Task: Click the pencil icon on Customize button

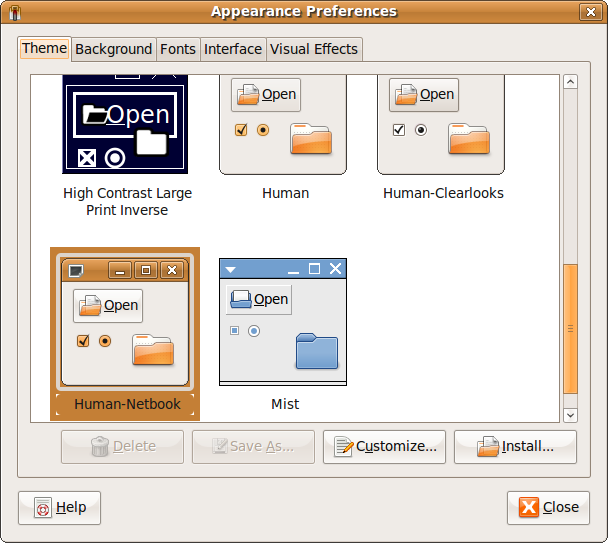Action: pos(343,447)
